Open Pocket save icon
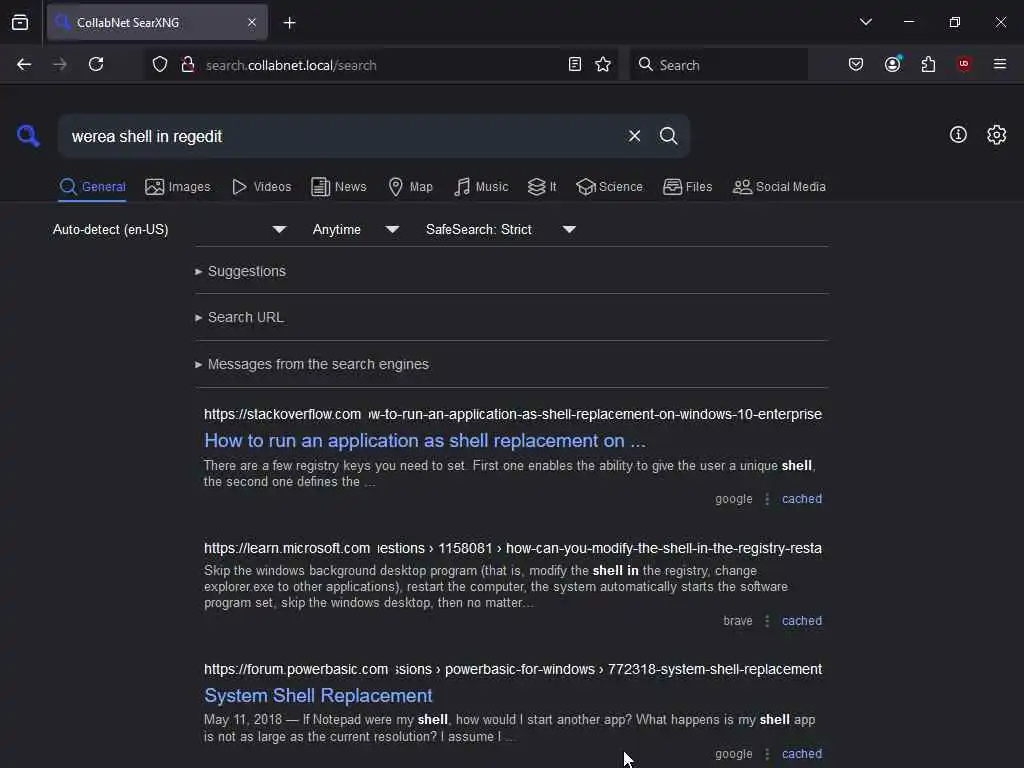Image resolution: width=1024 pixels, height=768 pixels. pyautogui.click(x=856, y=64)
